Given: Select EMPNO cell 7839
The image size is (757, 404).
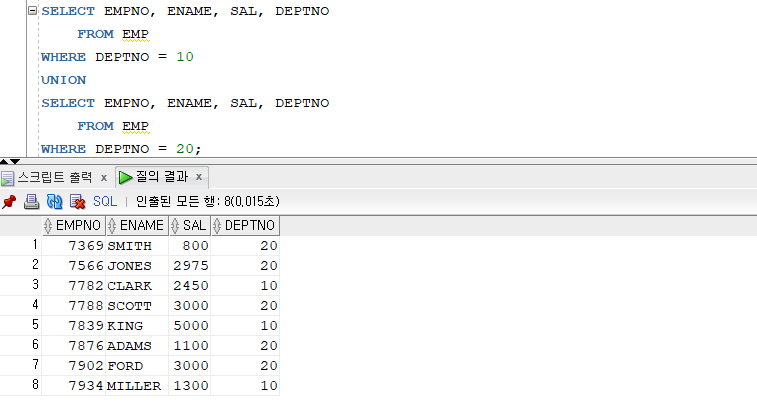Looking at the screenshot, I should tap(73, 326).
